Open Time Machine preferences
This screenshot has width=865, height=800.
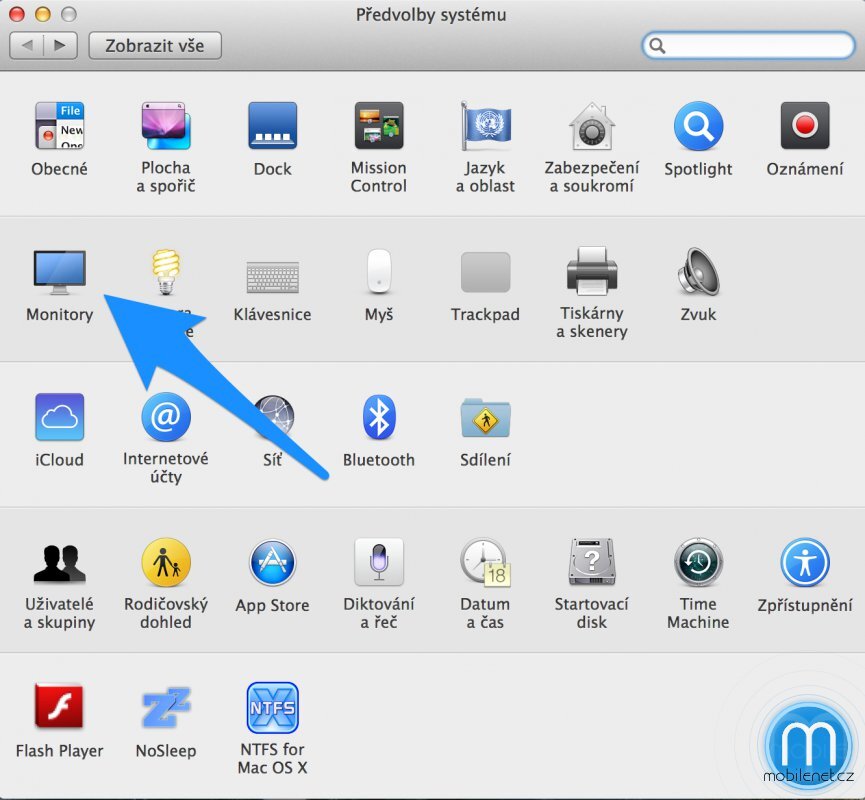click(x=697, y=564)
